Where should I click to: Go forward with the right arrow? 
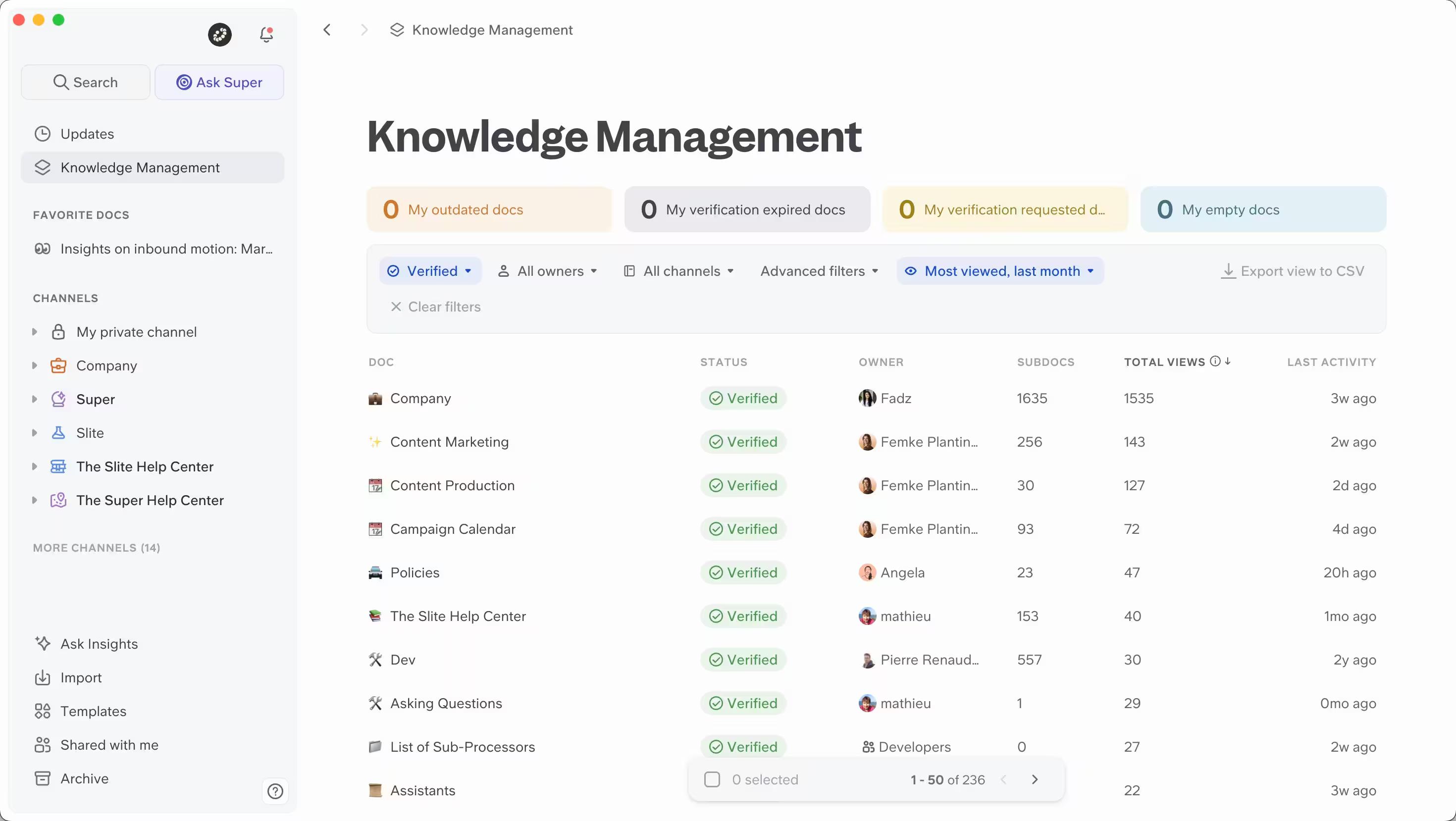364,30
